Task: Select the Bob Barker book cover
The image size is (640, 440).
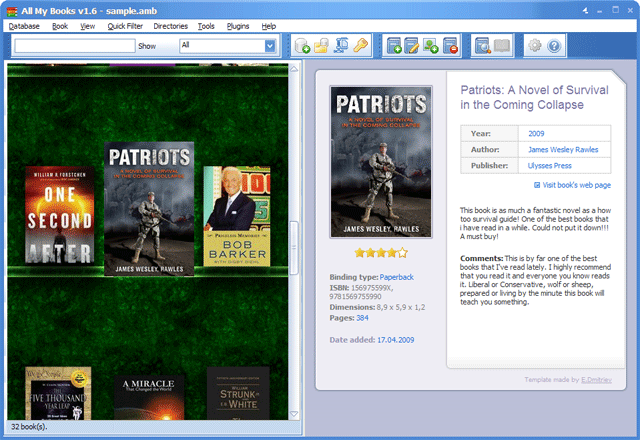Action: tap(237, 216)
